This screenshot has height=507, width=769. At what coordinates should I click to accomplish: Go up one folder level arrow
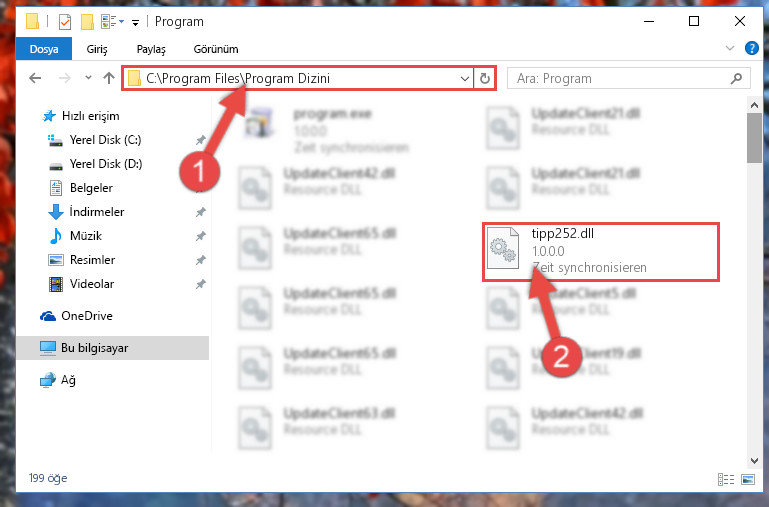[109, 78]
